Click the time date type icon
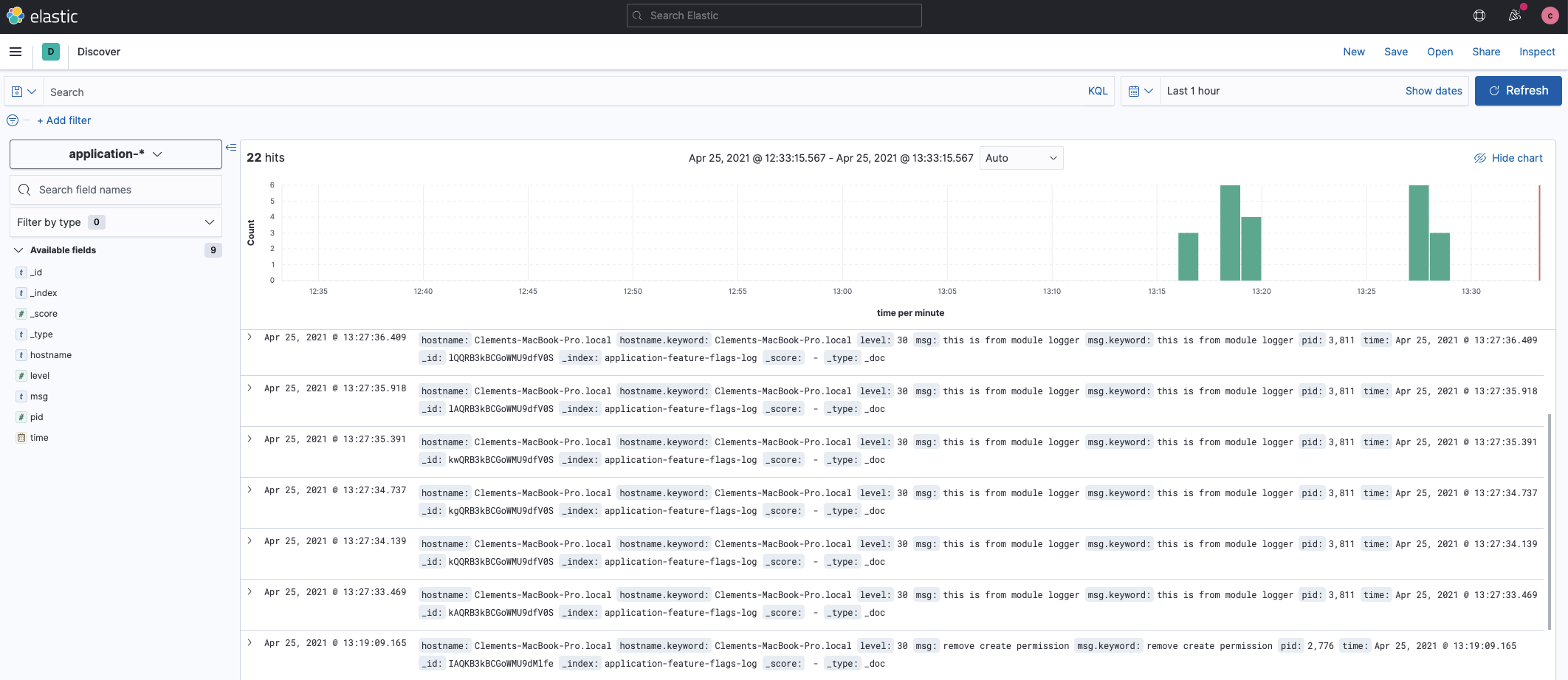1568x680 pixels. (21, 438)
